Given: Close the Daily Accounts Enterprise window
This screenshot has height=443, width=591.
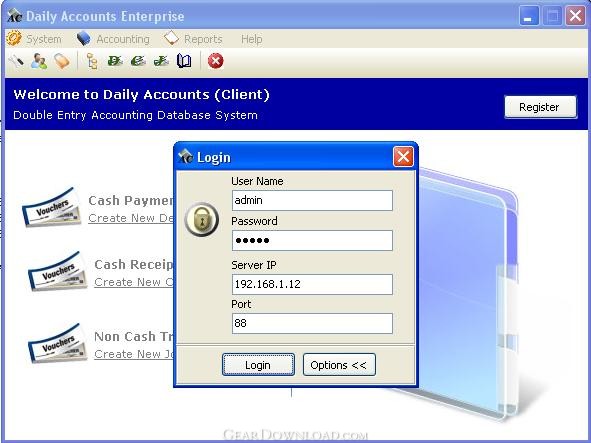Looking at the screenshot, I should point(575,16).
